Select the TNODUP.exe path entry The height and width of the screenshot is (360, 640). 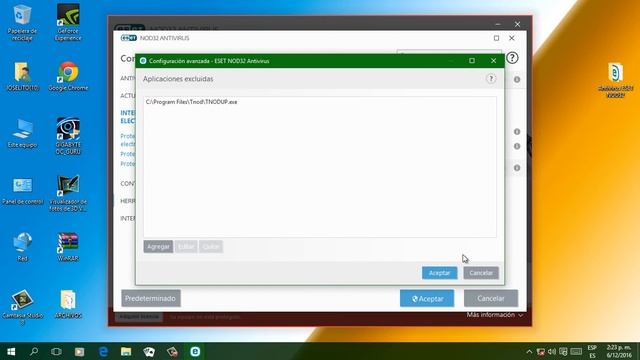(x=192, y=102)
